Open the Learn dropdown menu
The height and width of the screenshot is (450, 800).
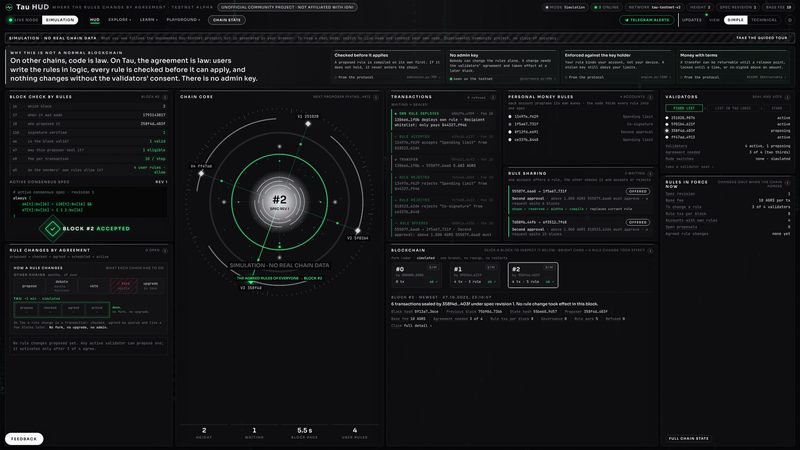point(148,20)
